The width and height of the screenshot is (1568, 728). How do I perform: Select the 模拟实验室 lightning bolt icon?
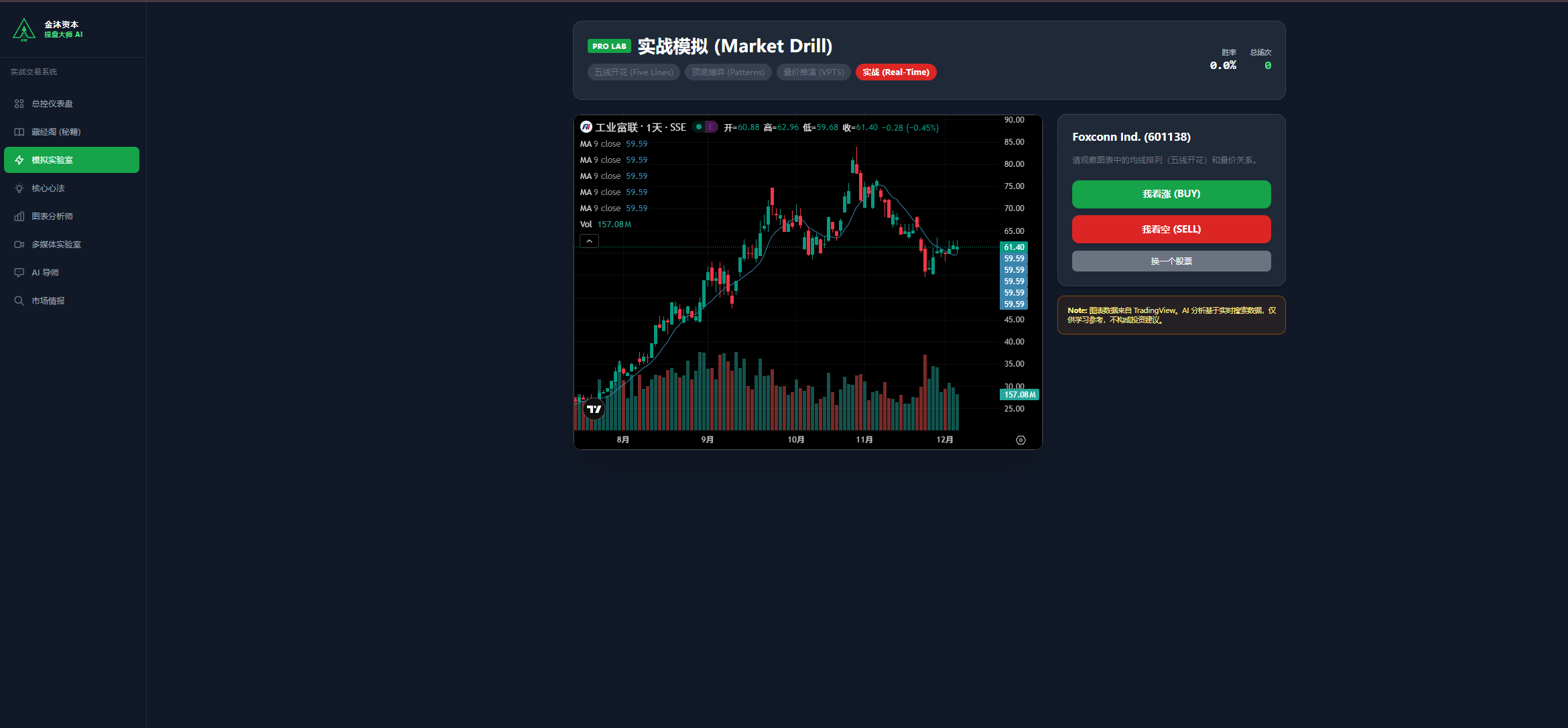coord(19,160)
